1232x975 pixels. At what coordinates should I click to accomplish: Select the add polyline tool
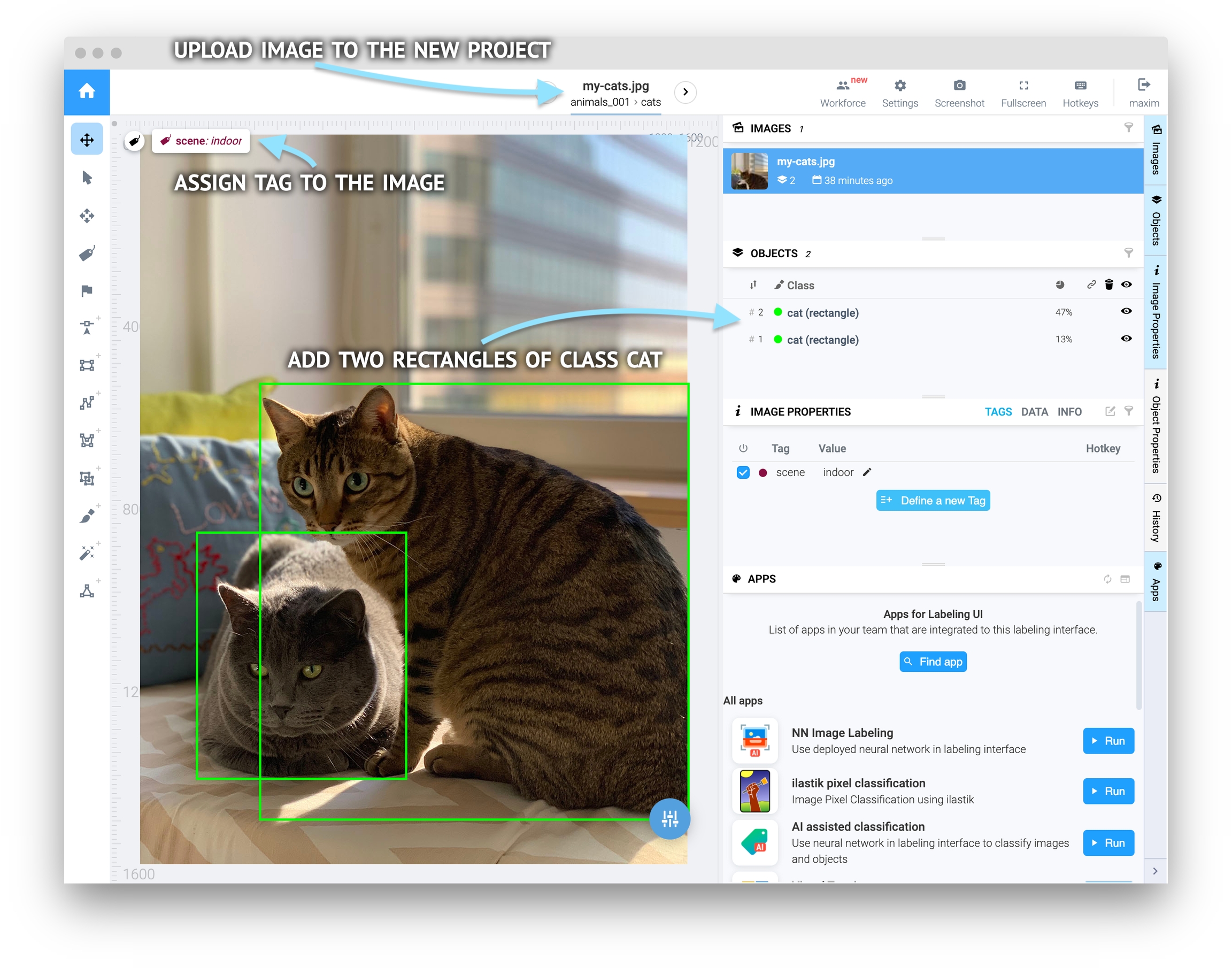tap(87, 403)
